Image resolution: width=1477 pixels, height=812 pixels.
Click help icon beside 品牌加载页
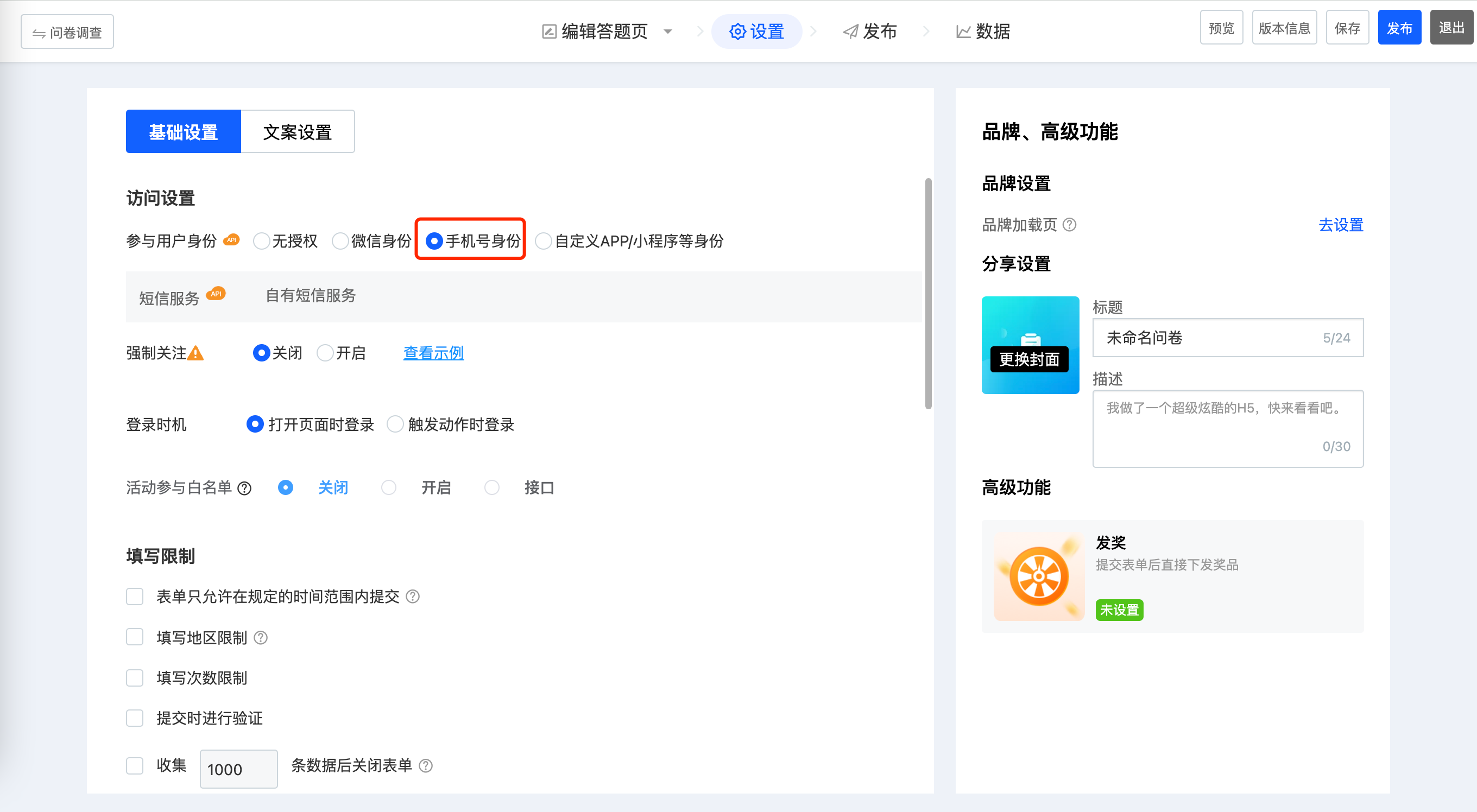[x=1069, y=225]
